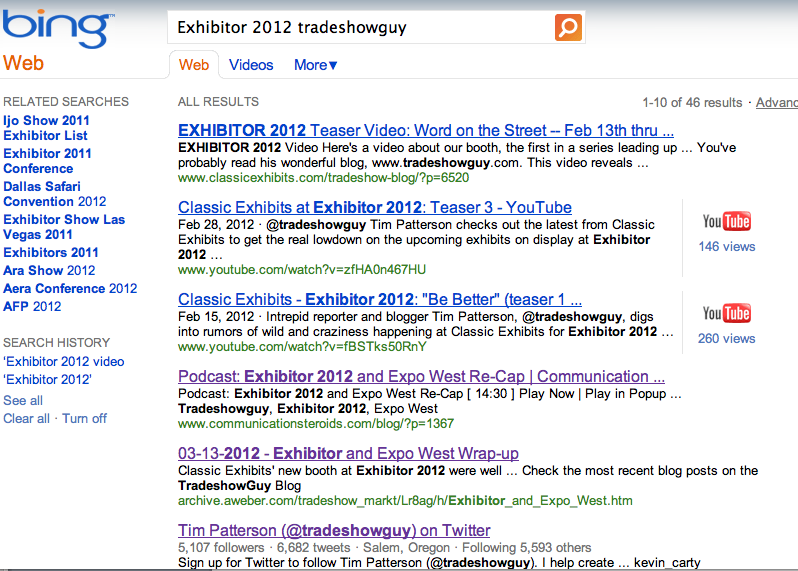This screenshot has height=571, width=798.
Task: Click Clear all search history
Action: tap(26, 418)
